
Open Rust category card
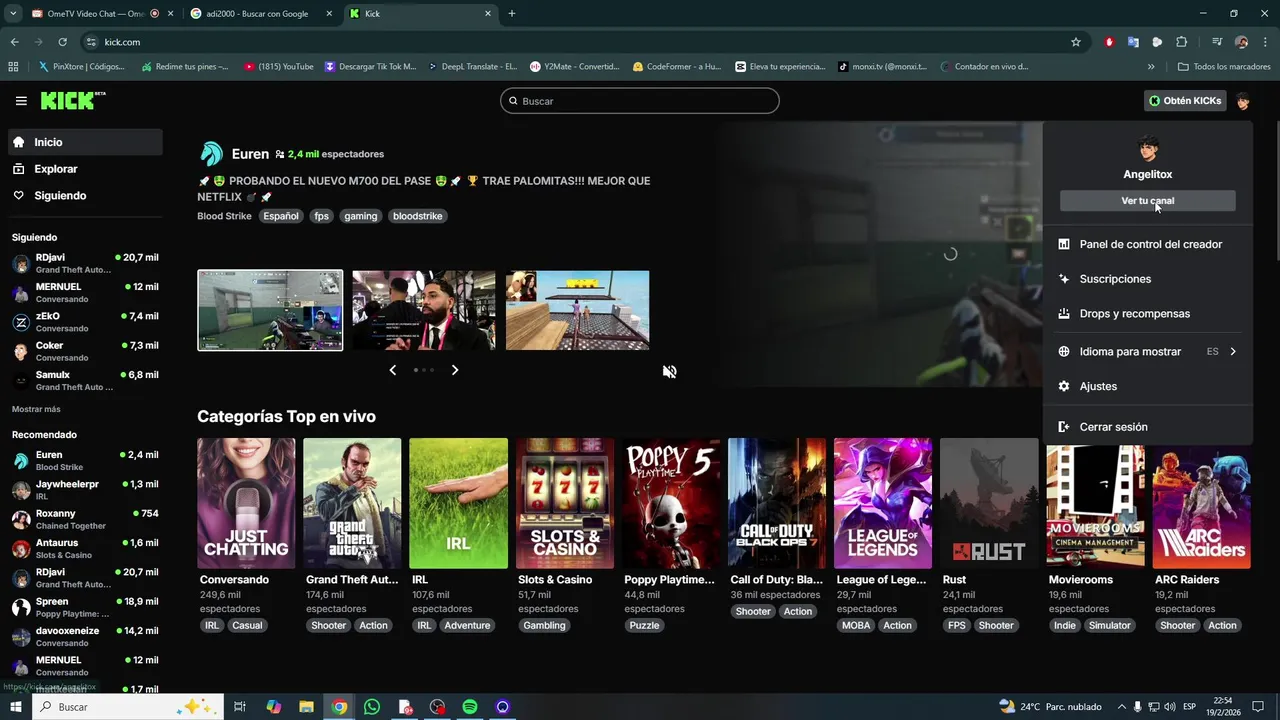pyautogui.click(x=989, y=503)
